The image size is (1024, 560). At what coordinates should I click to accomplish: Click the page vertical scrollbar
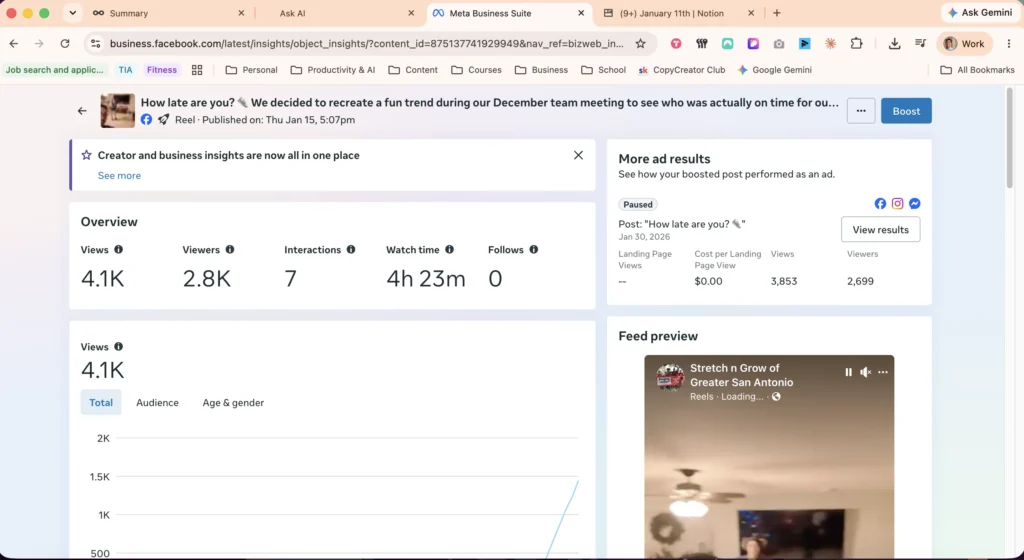[x=1010, y=138]
